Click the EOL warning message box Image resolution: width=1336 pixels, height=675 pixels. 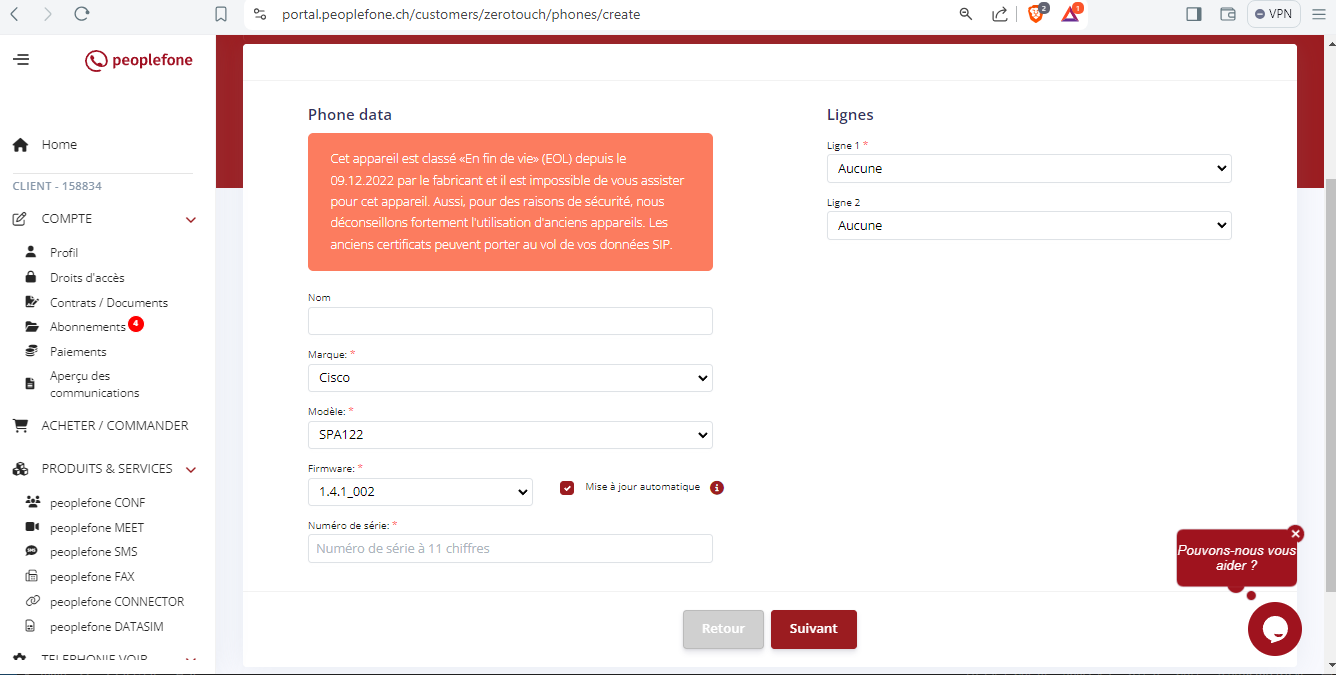pyautogui.click(x=510, y=202)
